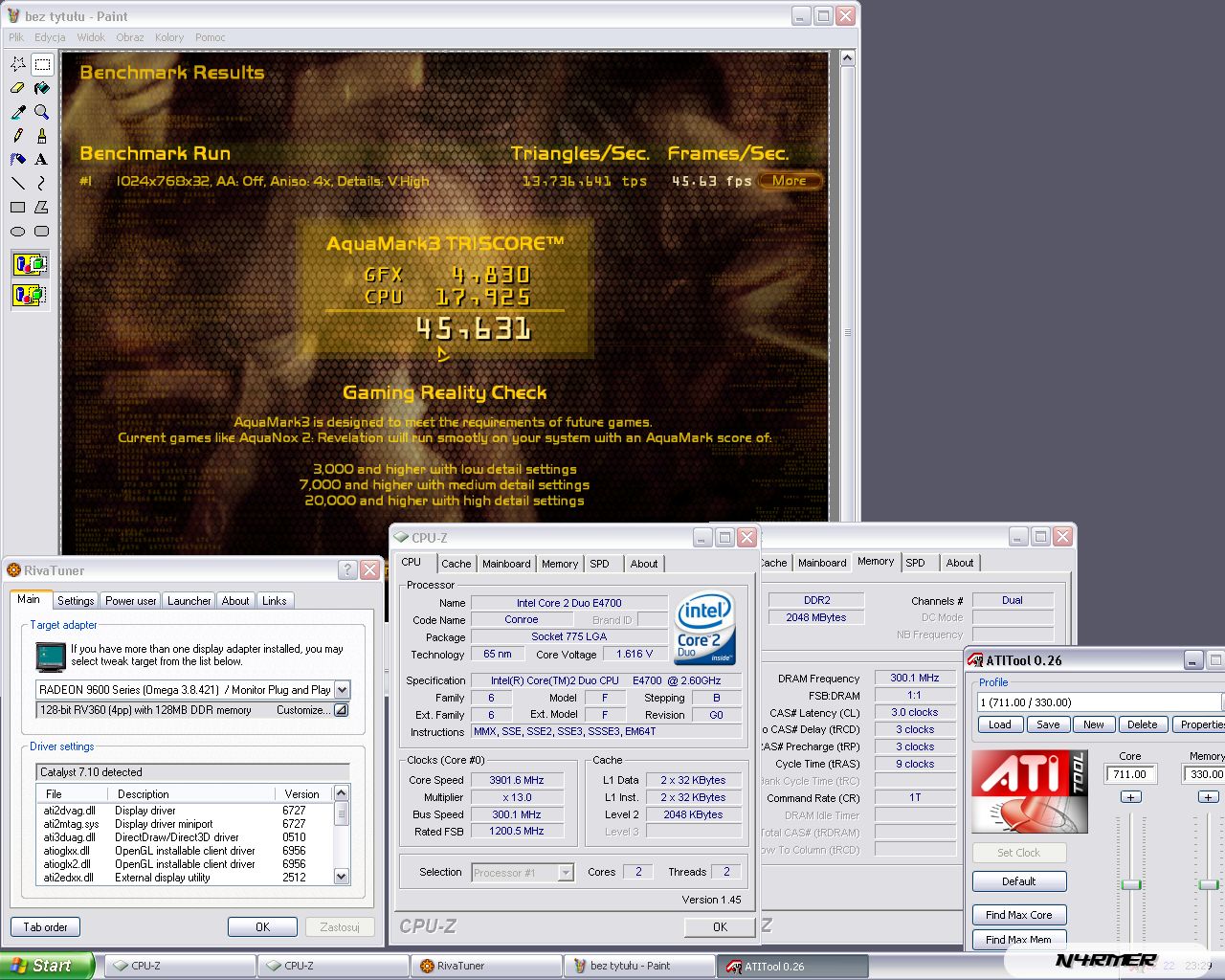
Task: Open the Plik menu in Paint
Action: [16, 37]
